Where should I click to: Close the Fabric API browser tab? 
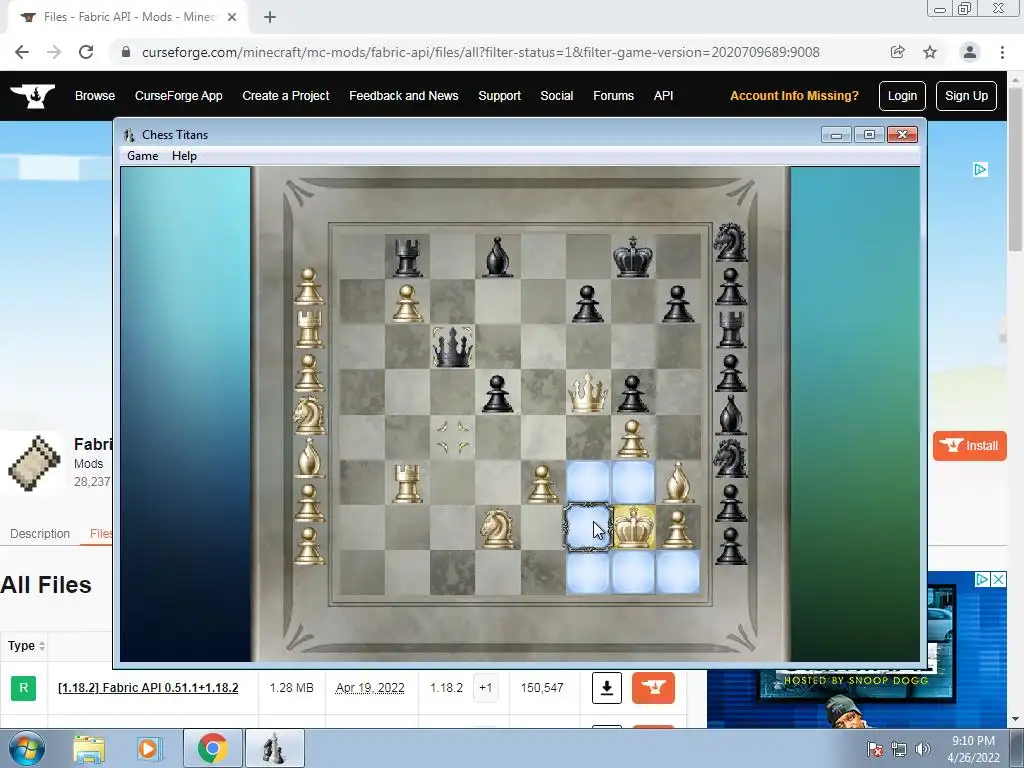[232, 18]
